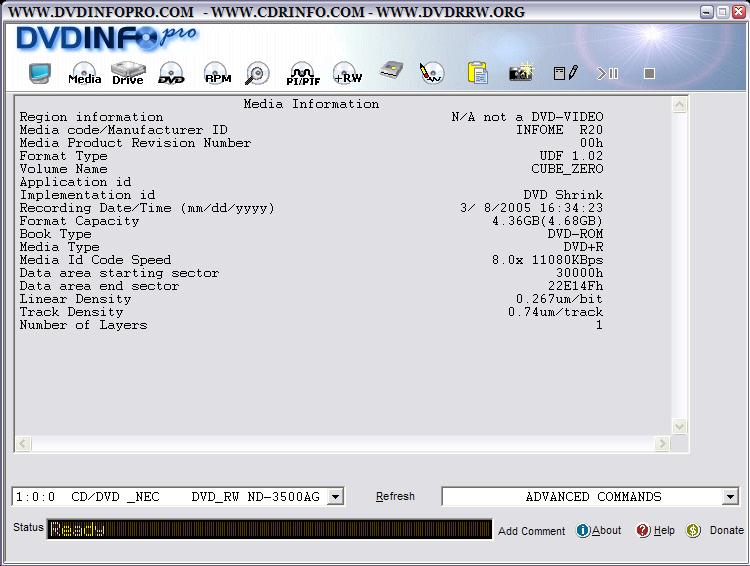This screenshot has height=566, width=750.
Task: Click the Refresh button
Action: click(x=395, y=497)
